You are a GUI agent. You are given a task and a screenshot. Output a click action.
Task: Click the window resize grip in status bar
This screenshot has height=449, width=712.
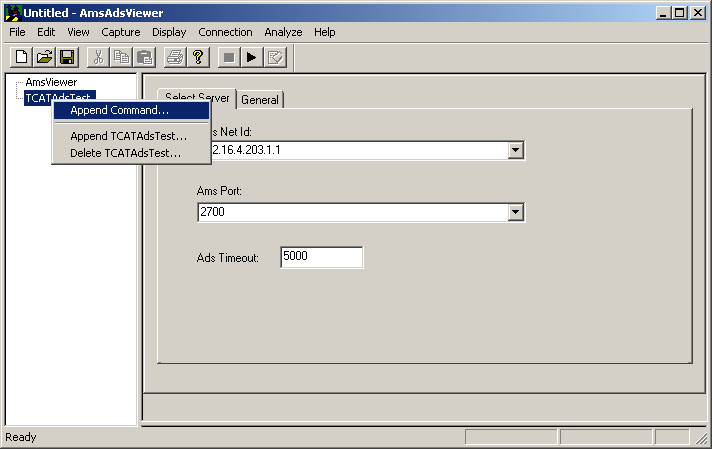click(x=702, y=438)
